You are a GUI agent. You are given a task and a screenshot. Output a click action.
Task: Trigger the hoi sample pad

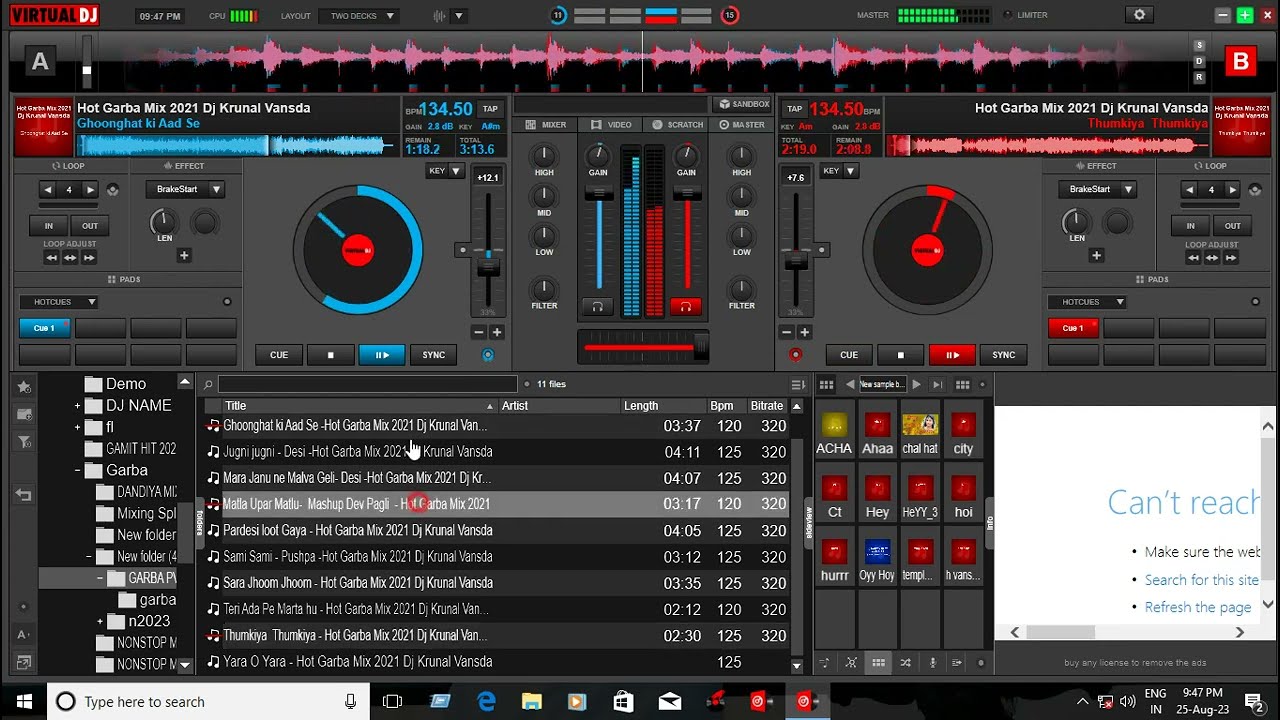[963, 497]
